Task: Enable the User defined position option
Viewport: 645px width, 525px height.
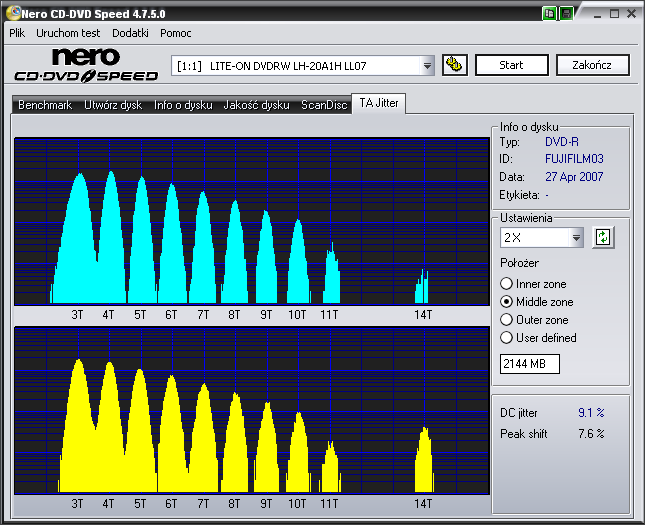Action: click(x=506, y=338)
